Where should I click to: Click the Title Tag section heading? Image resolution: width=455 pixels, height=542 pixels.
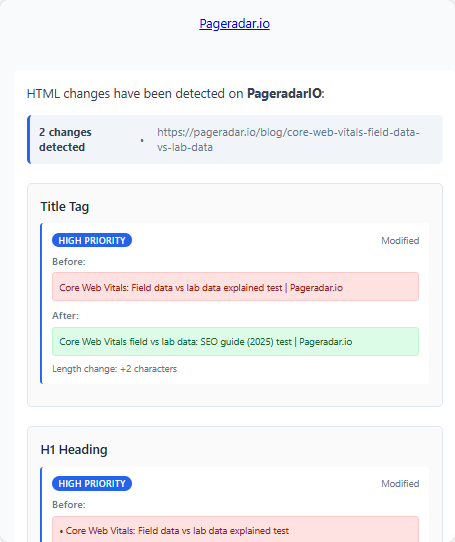(x=65, y=206)
